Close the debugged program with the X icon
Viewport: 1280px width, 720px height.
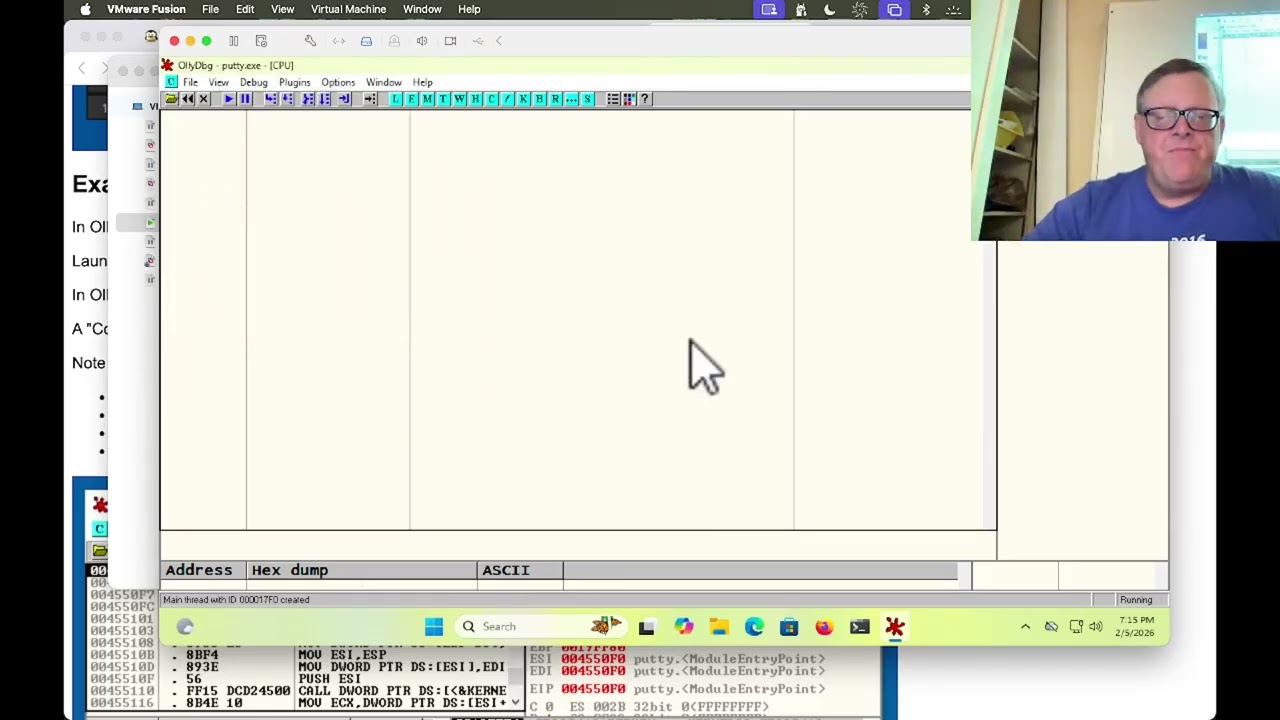click(203, 99)
